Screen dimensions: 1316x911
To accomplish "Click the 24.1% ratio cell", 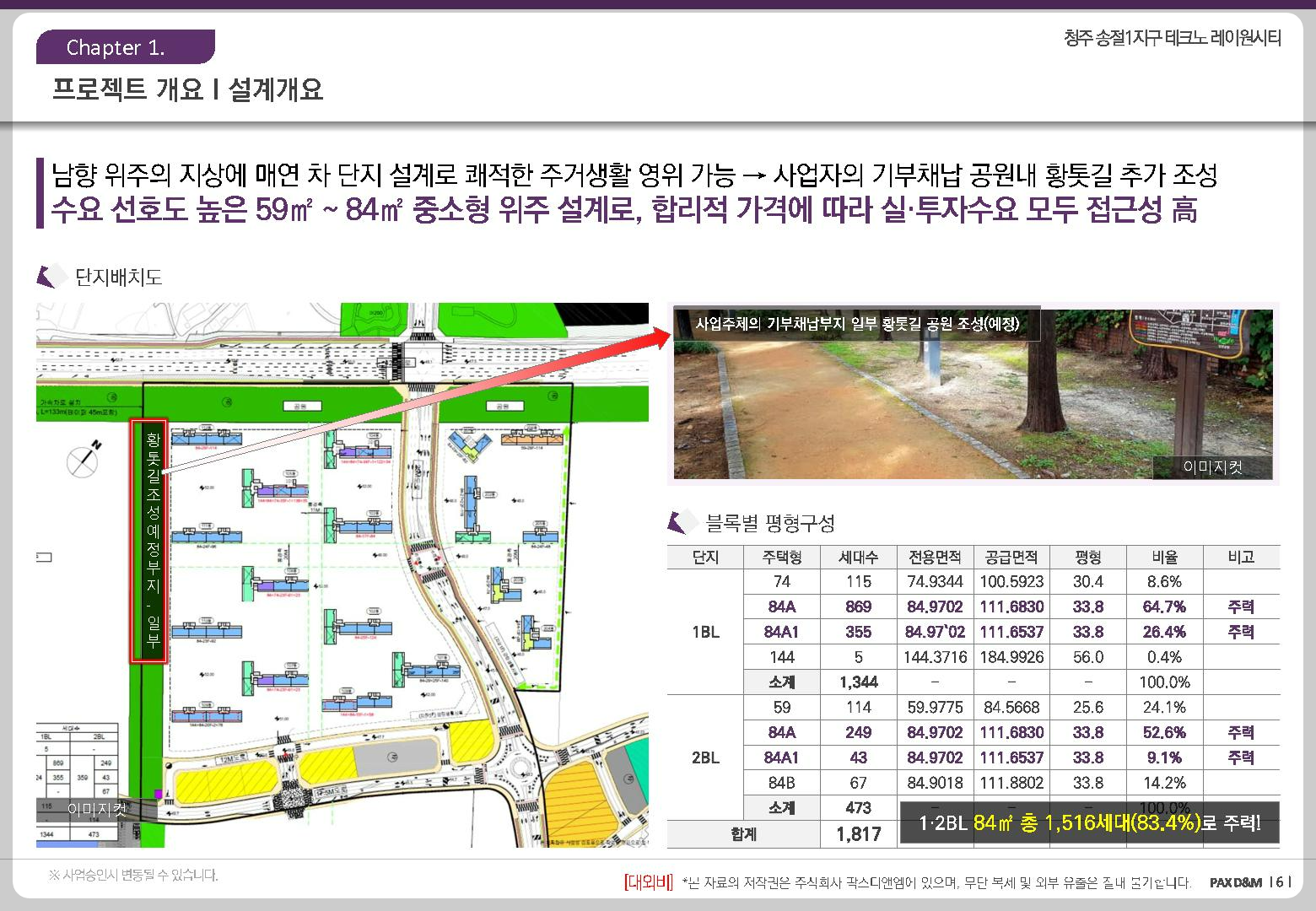I will (x=1164, y=707).
